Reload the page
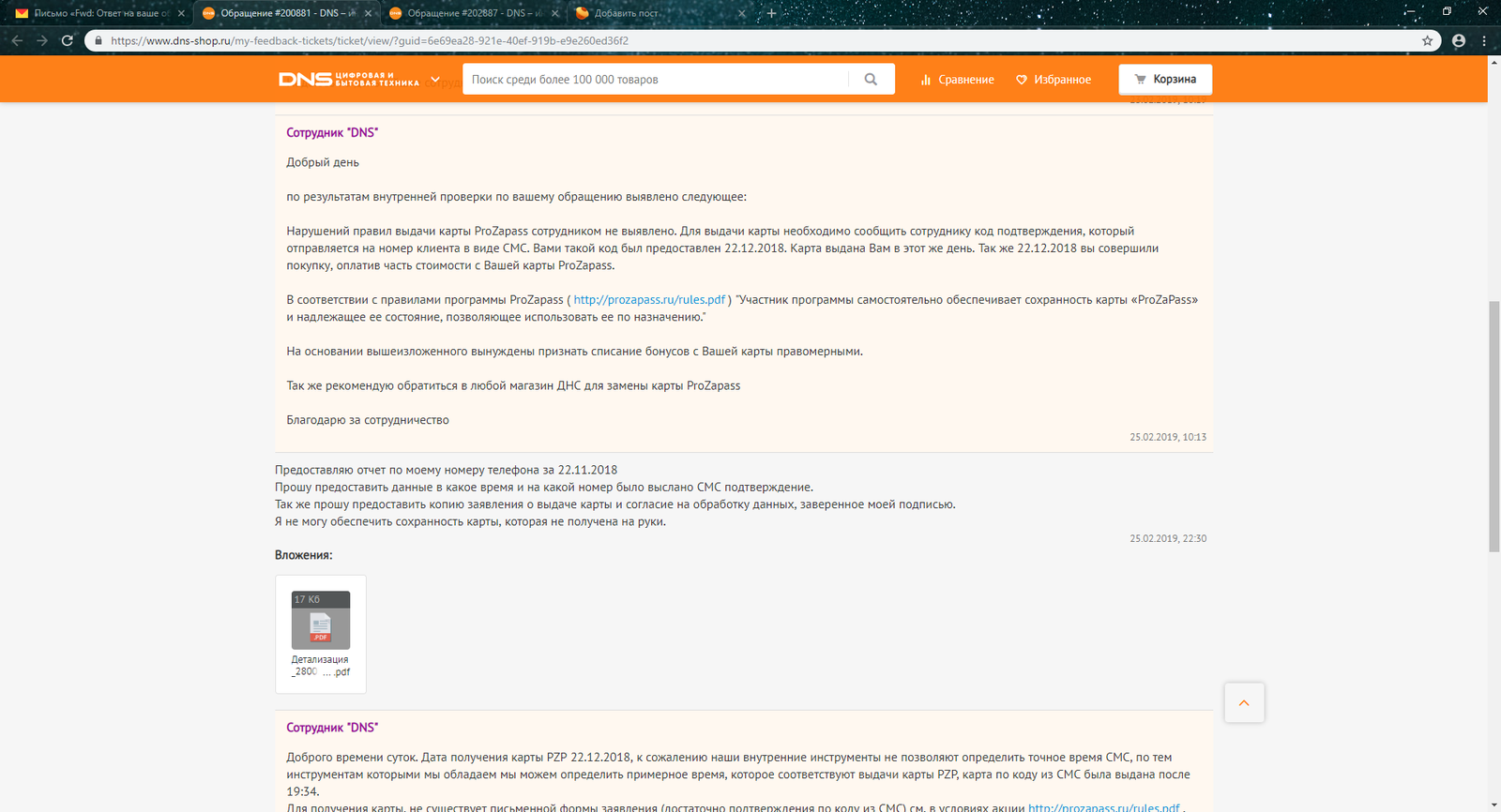1501x812 pixels. pos(68,40)
